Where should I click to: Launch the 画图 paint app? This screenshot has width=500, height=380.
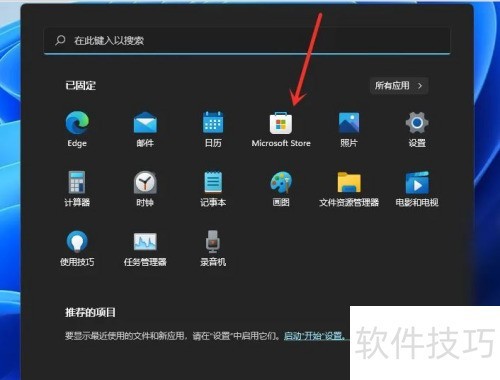click(x=281, y=182)
